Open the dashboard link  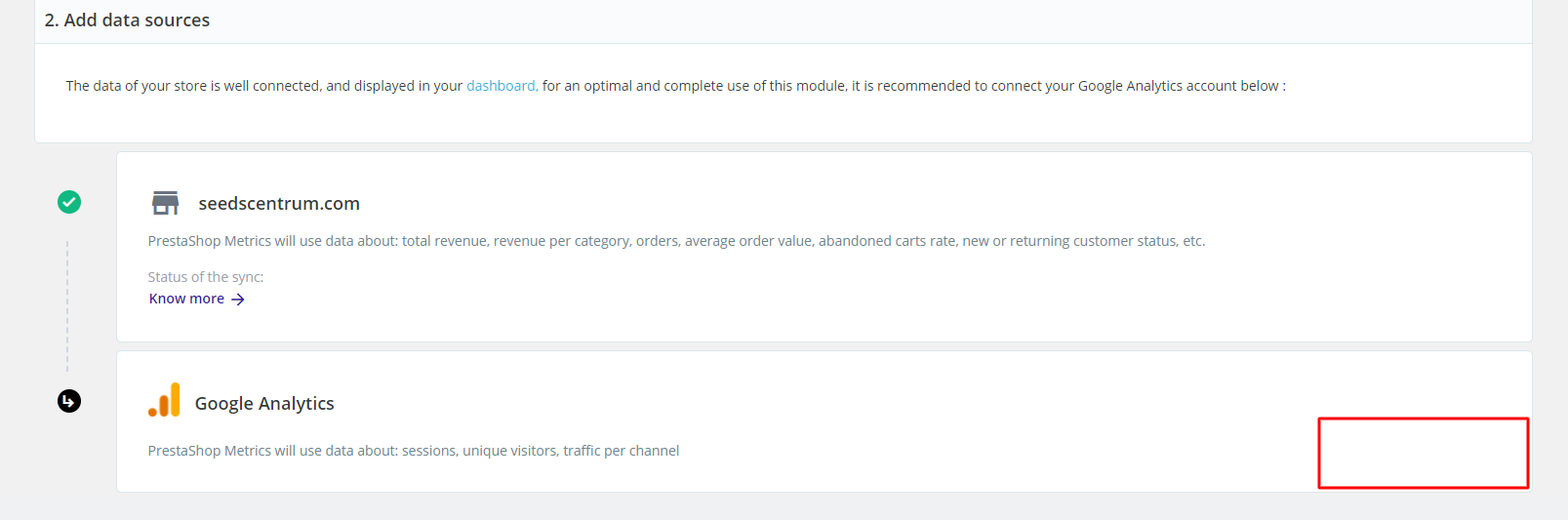click(x=501, y=86)
